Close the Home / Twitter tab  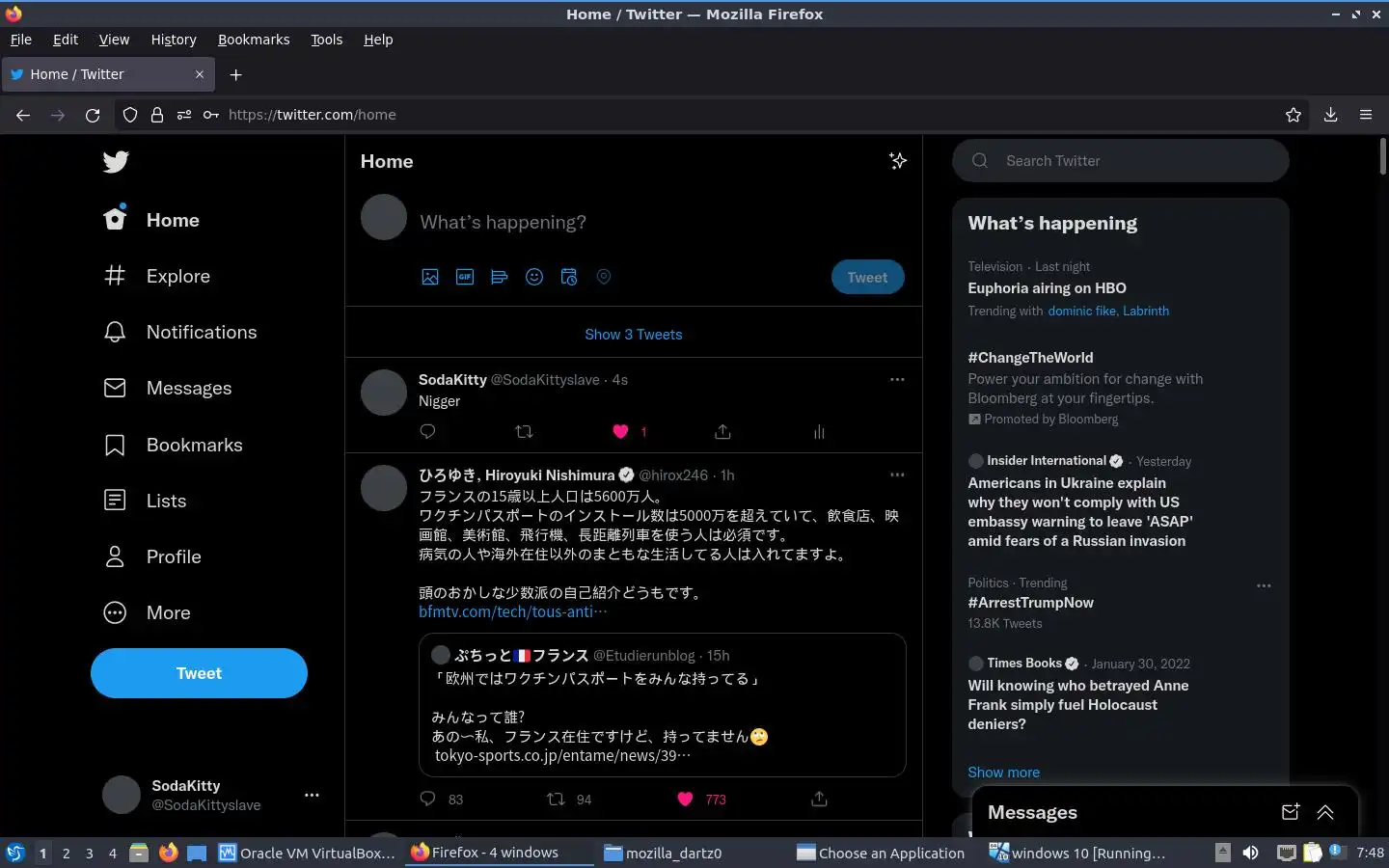coord(200,74)
